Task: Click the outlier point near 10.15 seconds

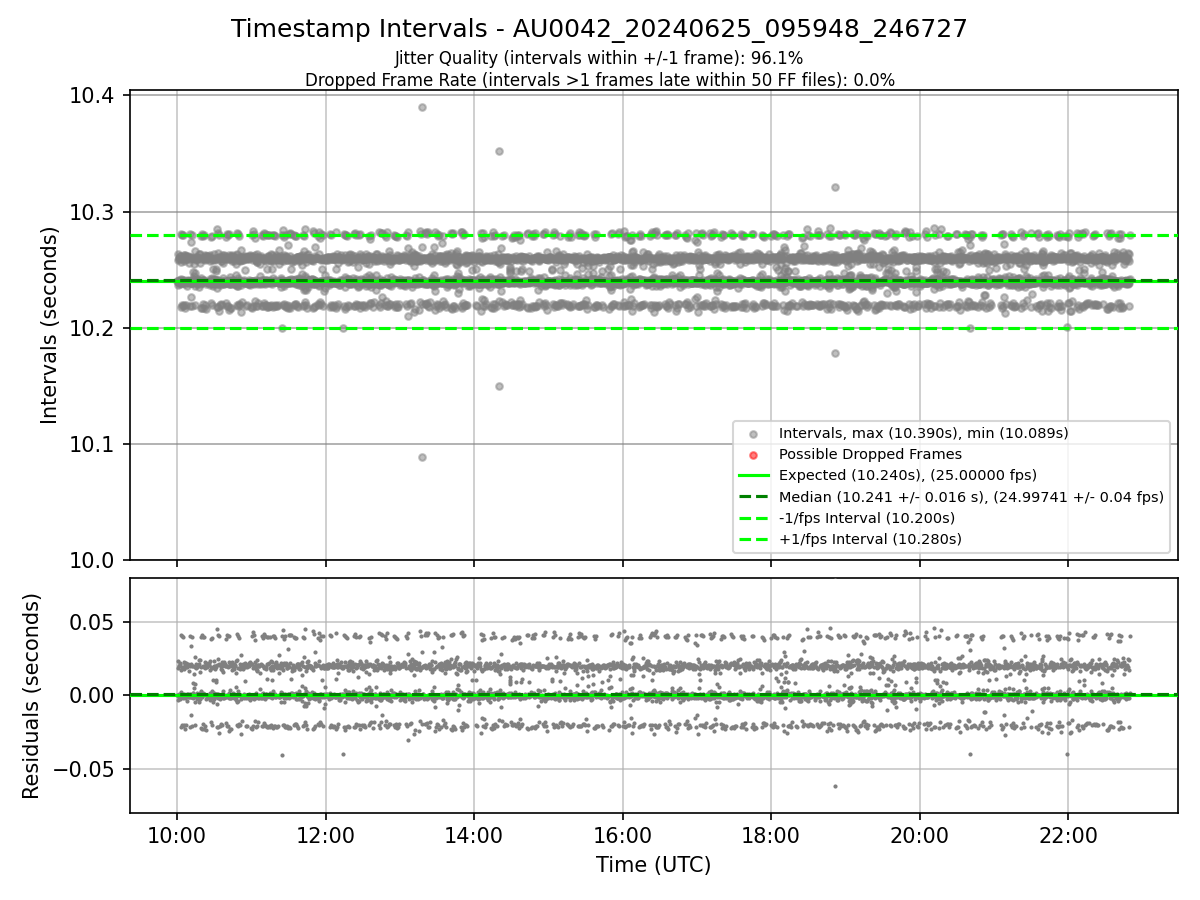Action: click(499, 386)
